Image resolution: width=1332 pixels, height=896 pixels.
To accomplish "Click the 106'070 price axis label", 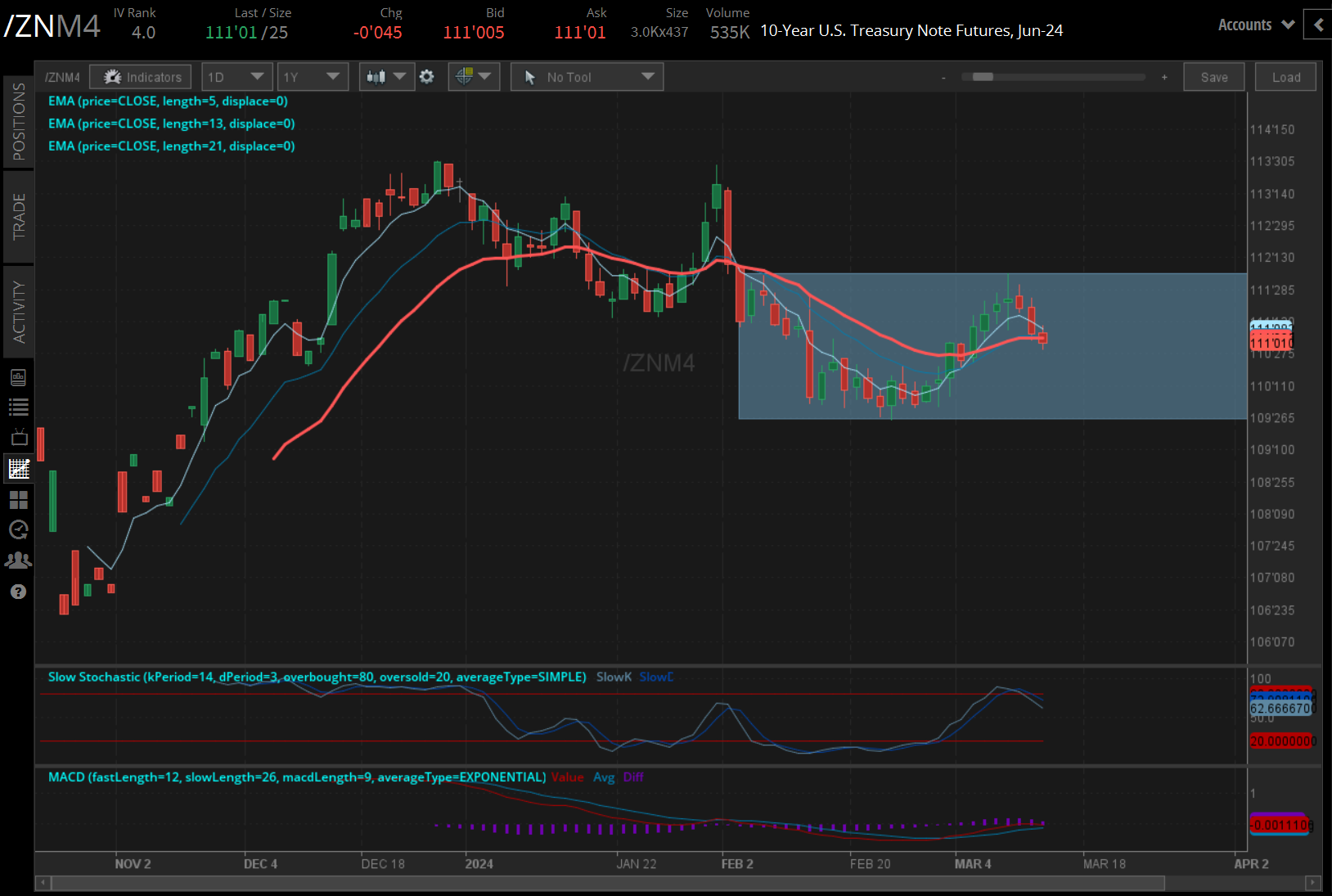I will click(1272, 642).
